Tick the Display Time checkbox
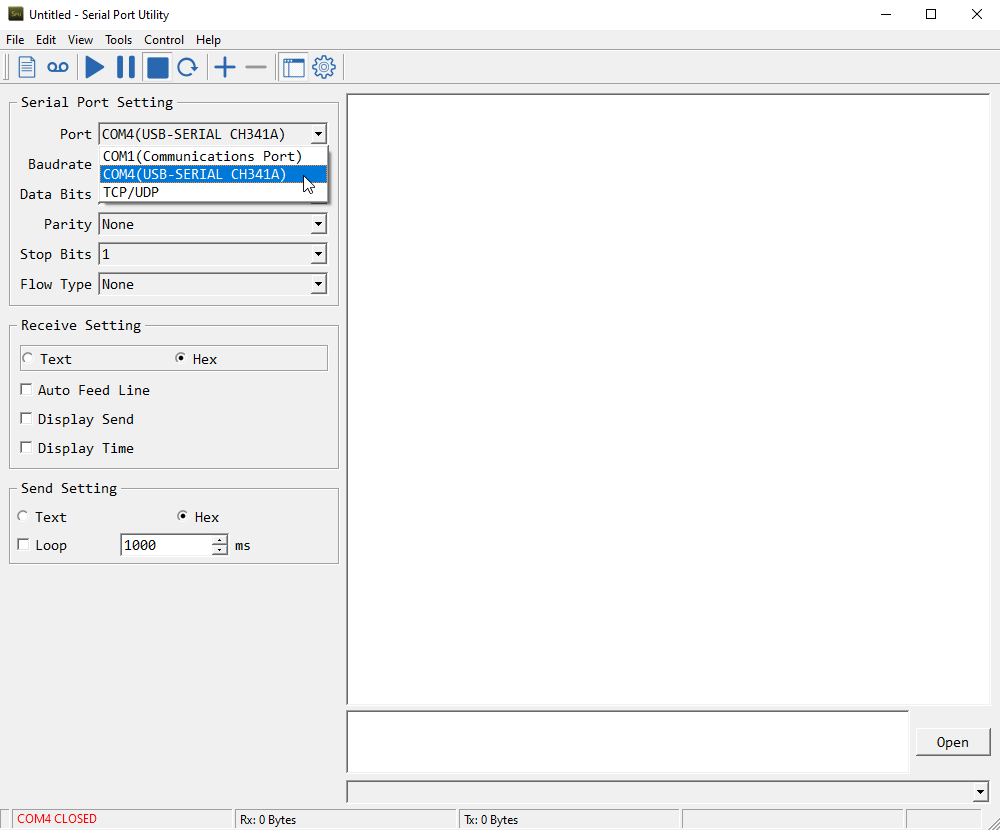 point(27,448)
